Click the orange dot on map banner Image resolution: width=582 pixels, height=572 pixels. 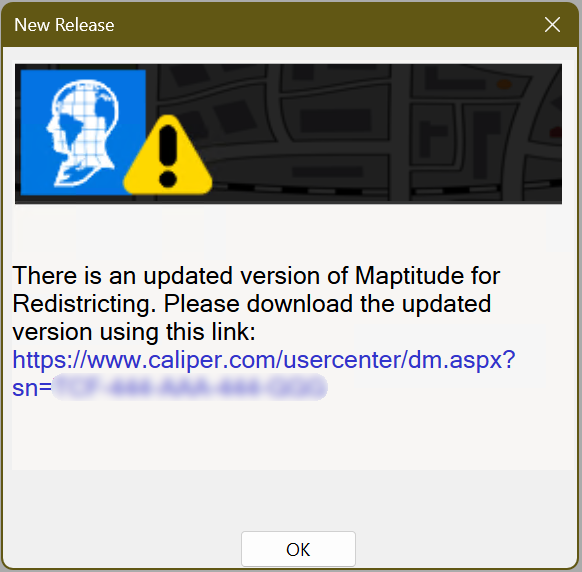(504, 84)
